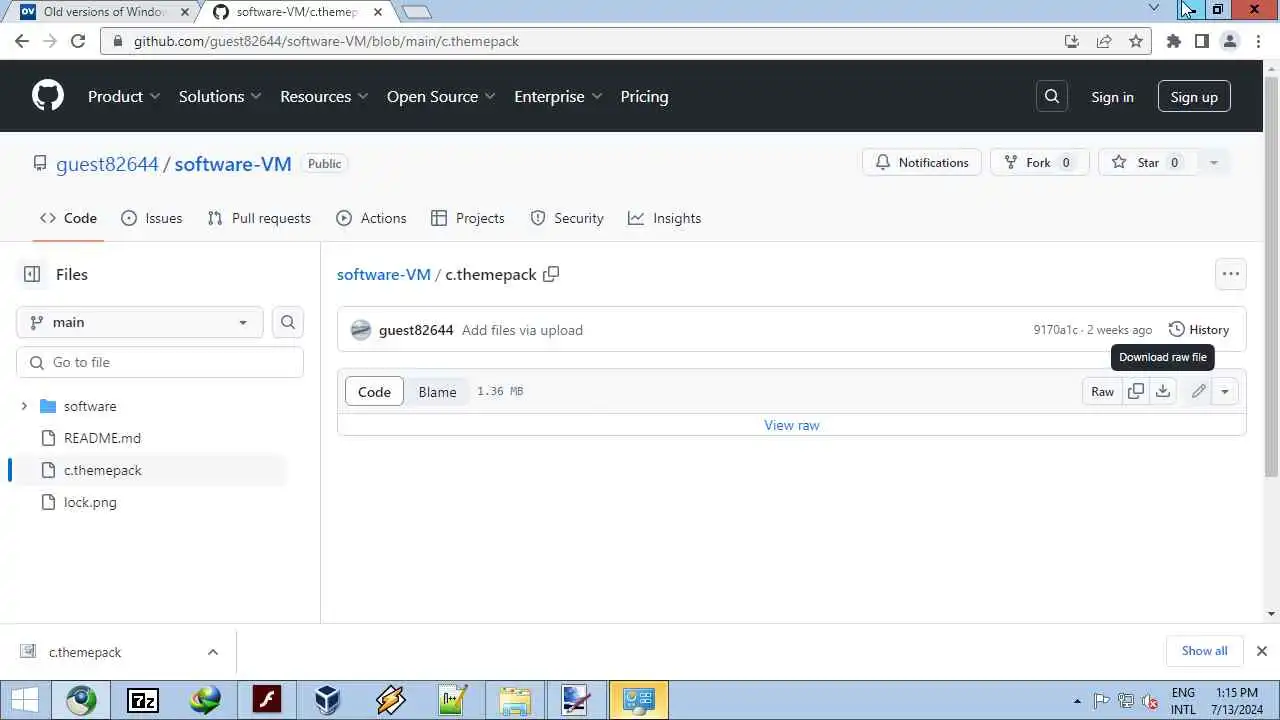Close the downloads bar
This screenshot has height=720, width=1280.
[x=1261, y=651]
